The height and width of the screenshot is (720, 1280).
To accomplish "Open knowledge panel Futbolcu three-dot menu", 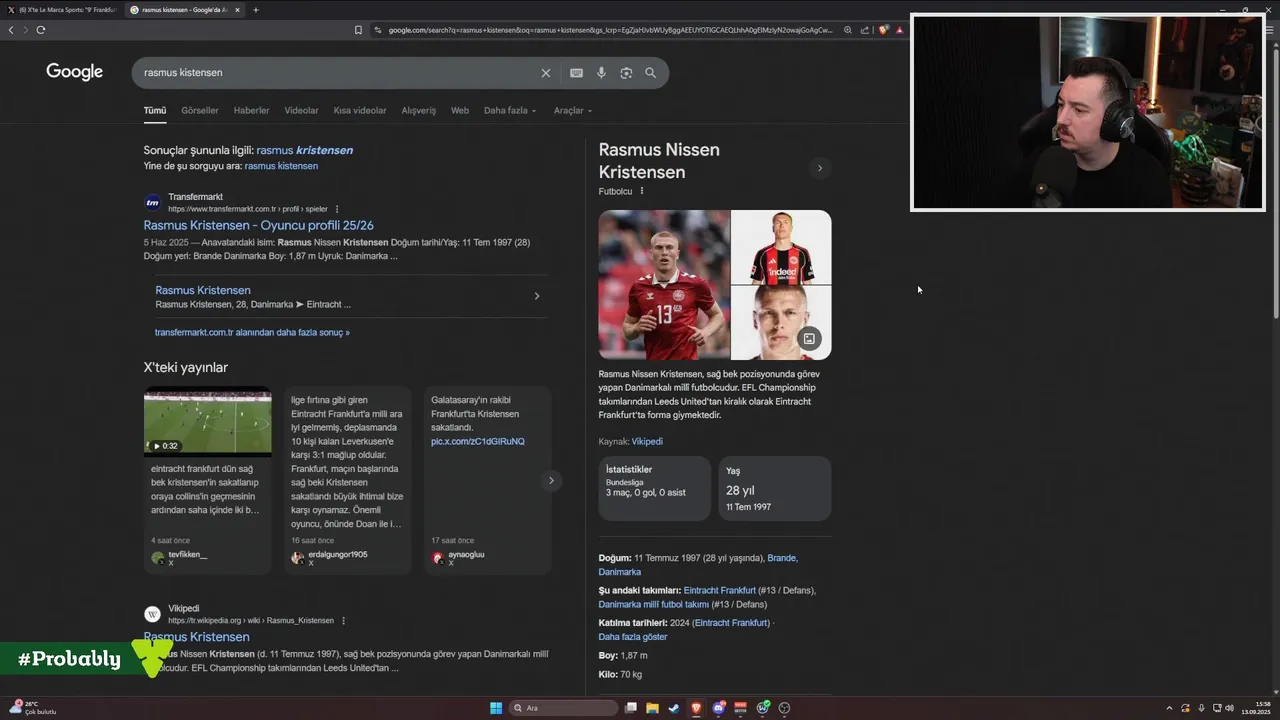I will pyautogui.click(x=642, y=191).
